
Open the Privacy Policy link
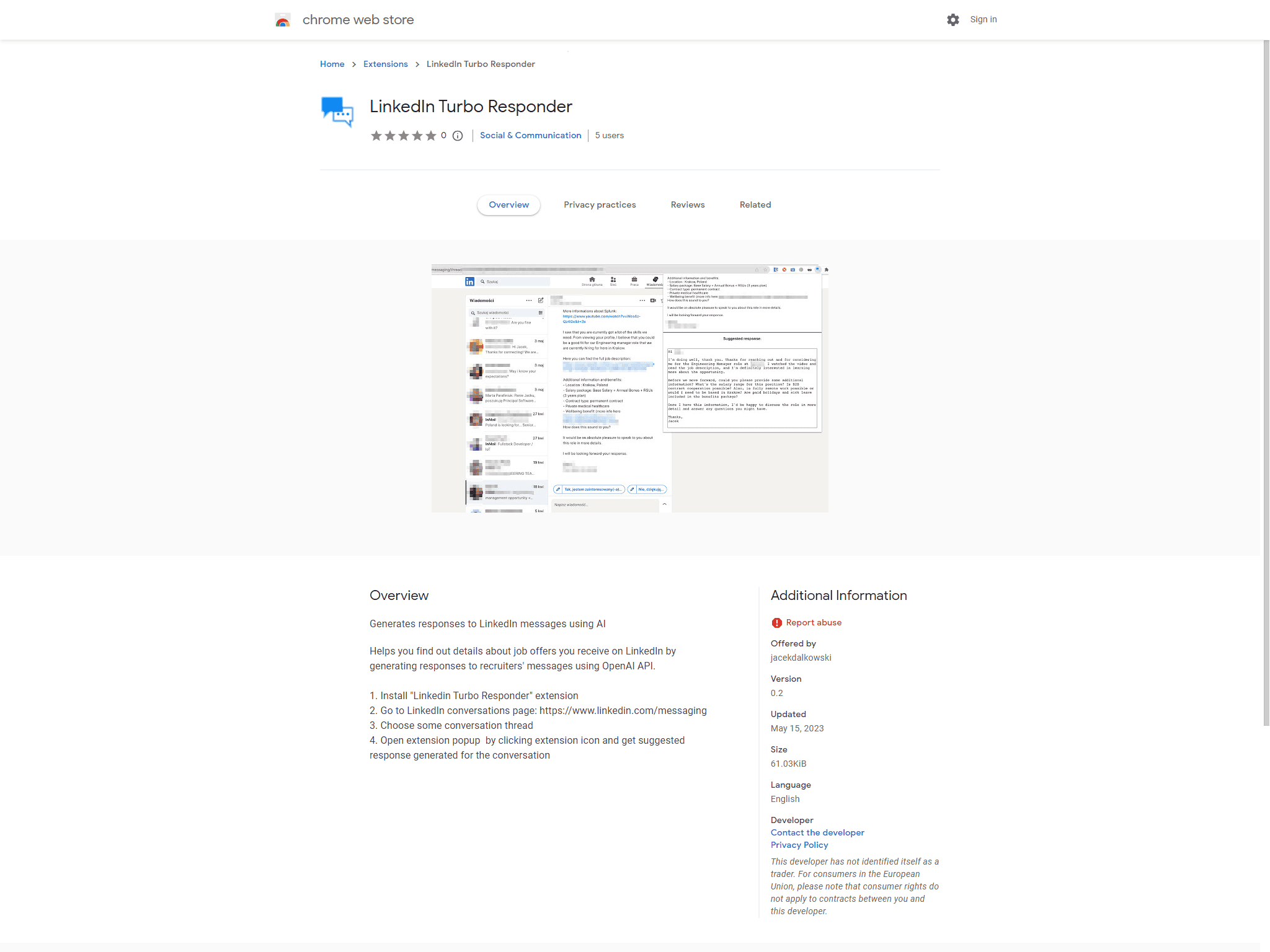point(799,845)
